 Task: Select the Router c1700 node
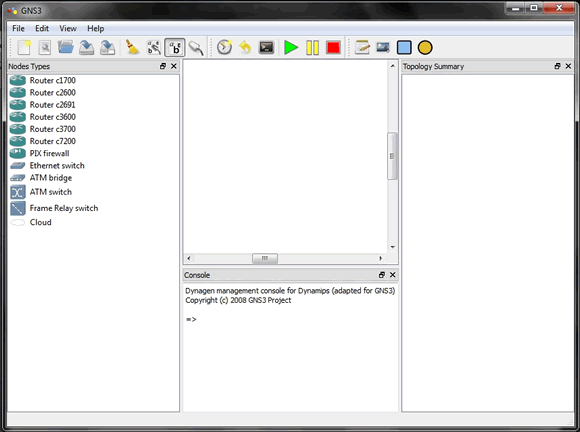43,80
